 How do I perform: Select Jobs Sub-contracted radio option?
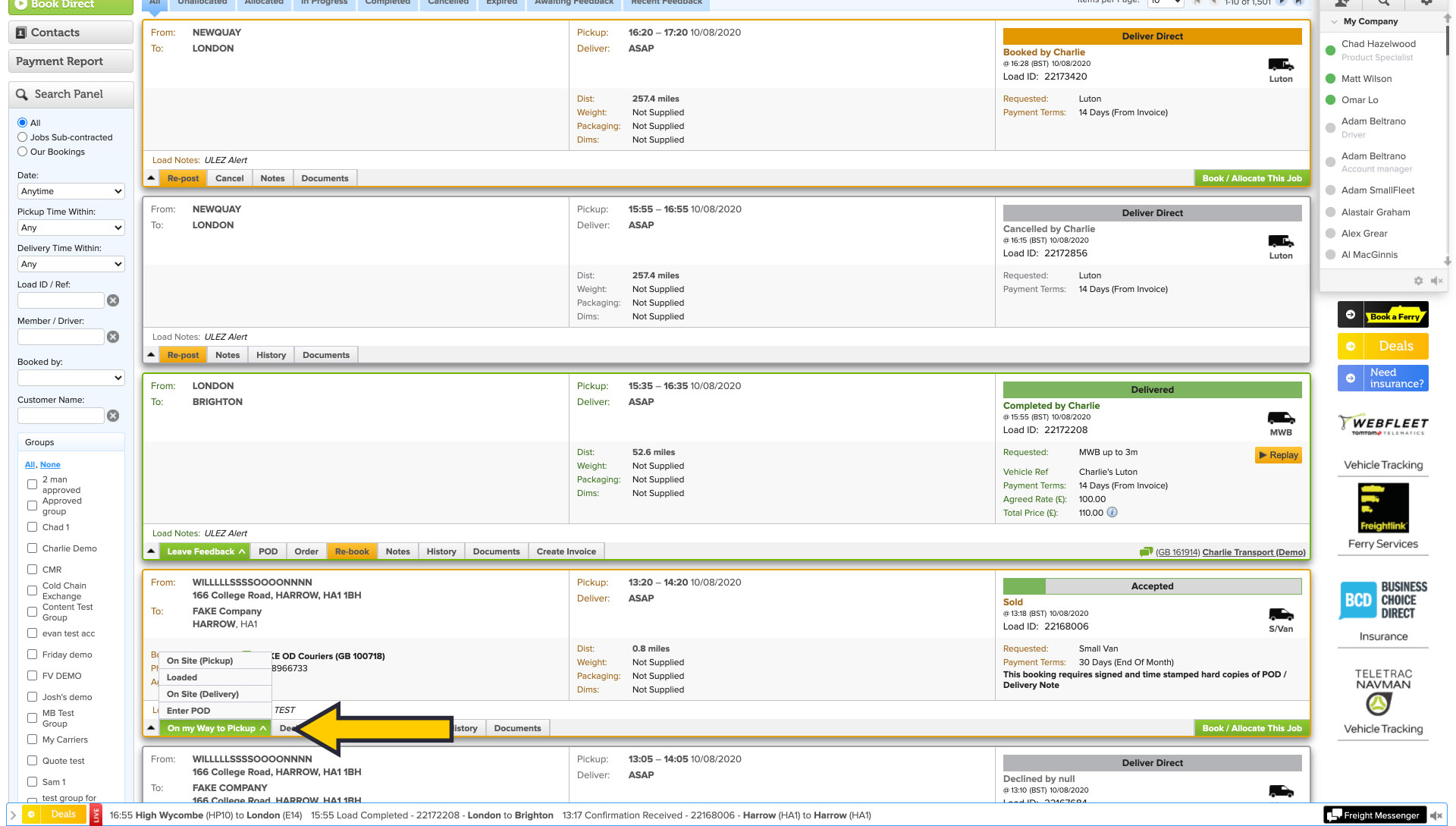[23, 137]
